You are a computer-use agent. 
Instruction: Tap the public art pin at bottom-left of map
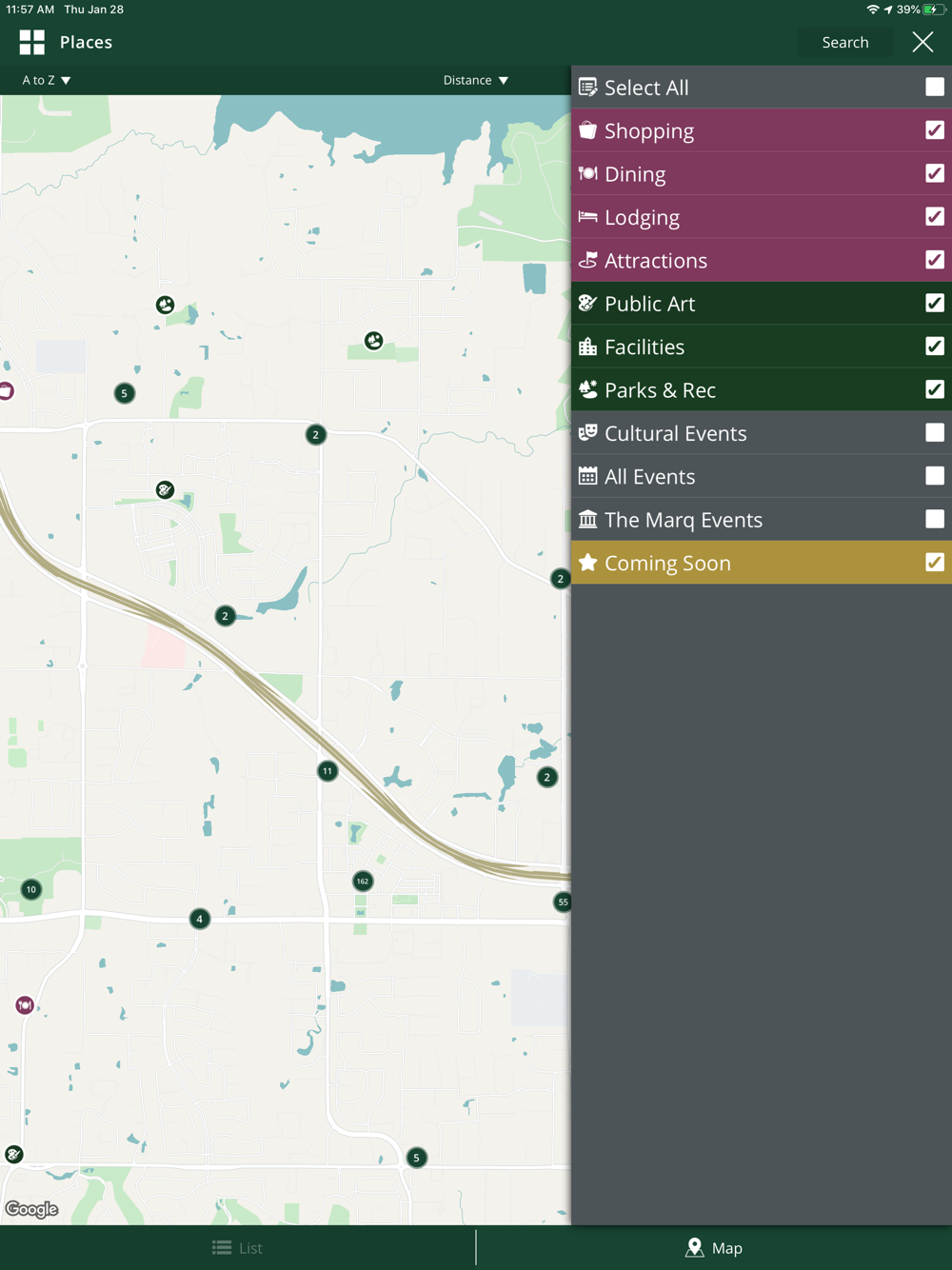(x=13, y=1155)
